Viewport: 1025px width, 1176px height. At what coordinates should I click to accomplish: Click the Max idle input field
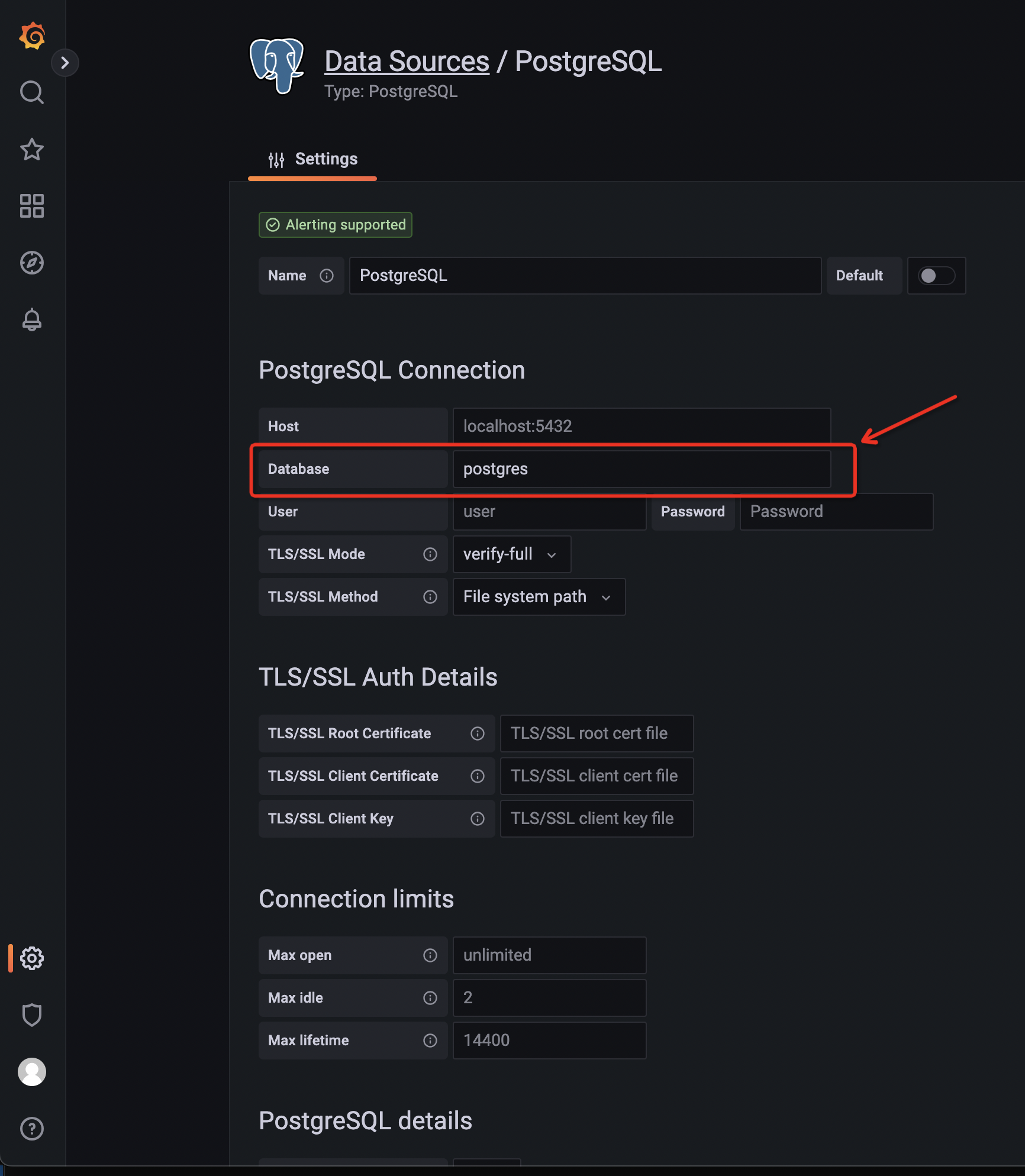[550, 998]
